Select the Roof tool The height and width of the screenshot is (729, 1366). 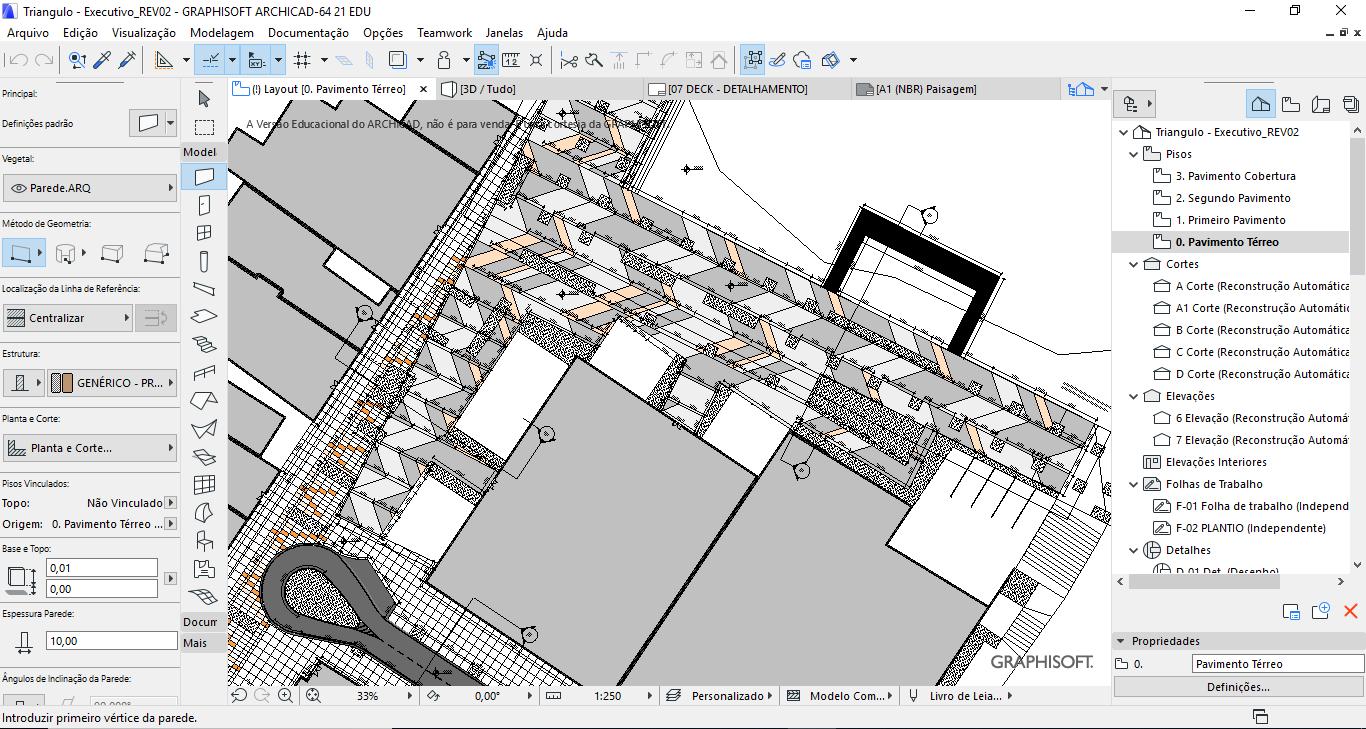(x=204, y=401)
